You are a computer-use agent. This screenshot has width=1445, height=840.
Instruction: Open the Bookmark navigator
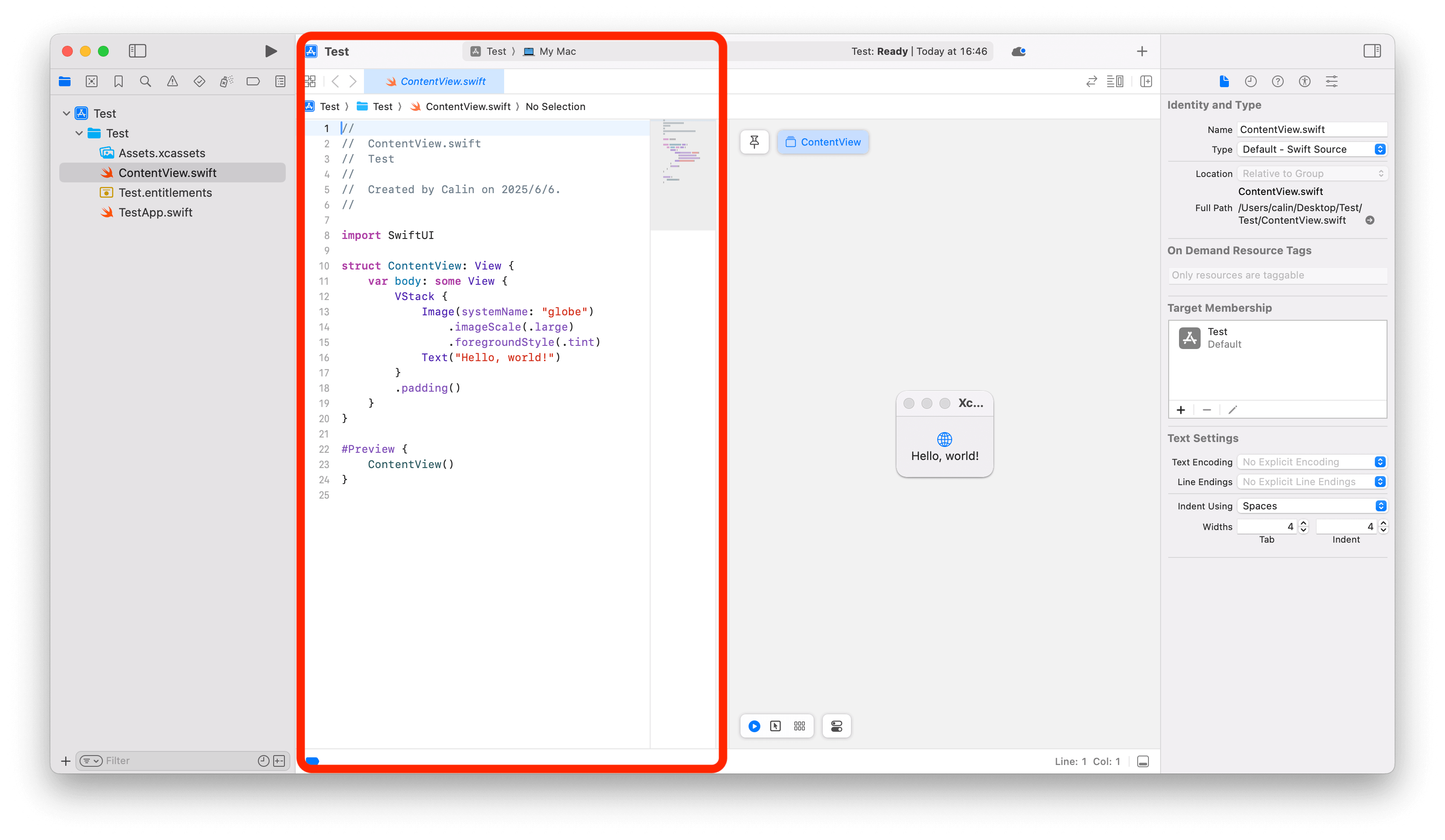click(x=119, y=81)
